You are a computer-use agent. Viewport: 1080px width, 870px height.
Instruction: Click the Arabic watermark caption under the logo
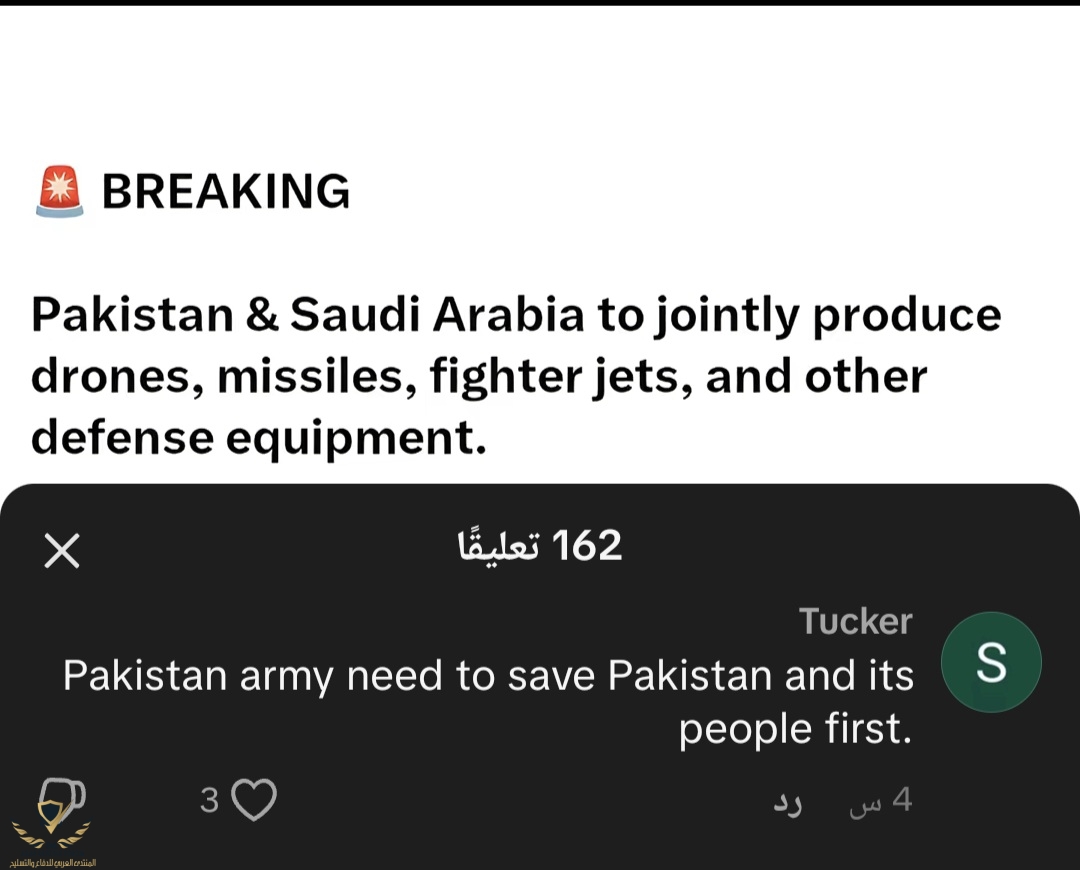52,861
